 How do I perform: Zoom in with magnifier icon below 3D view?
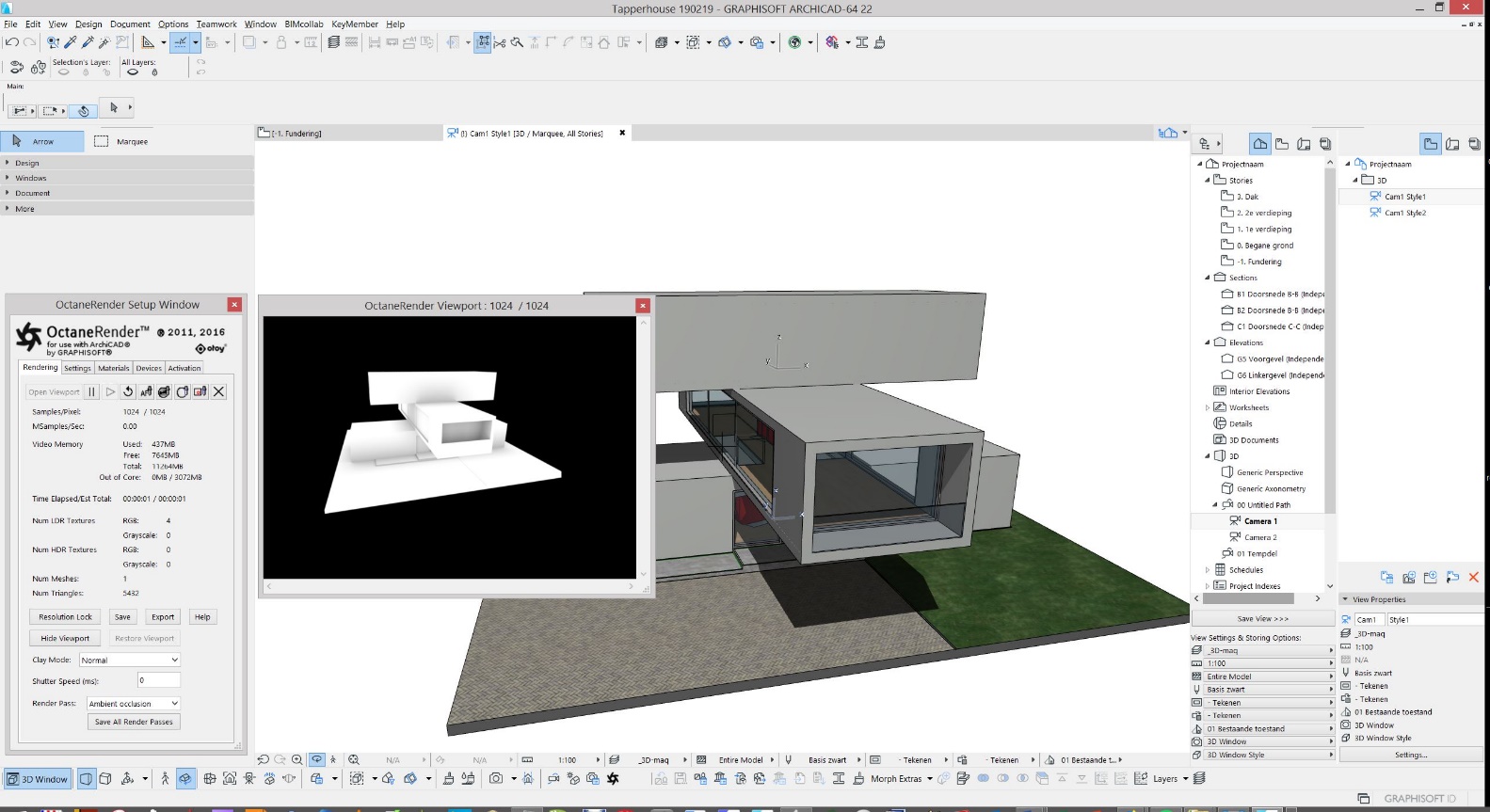296,760
